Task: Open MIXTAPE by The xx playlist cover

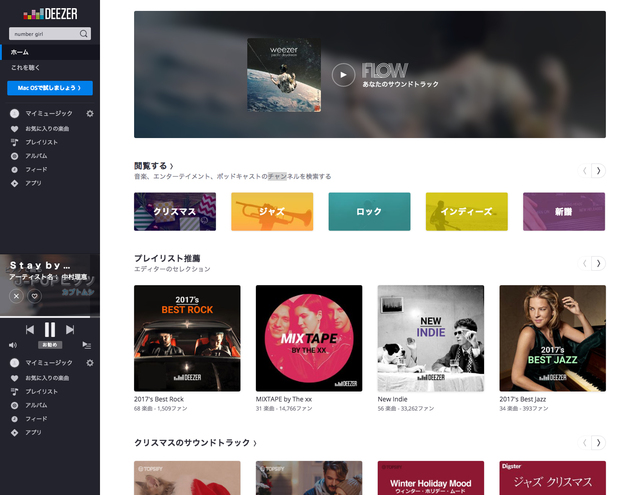Action: point(309,338)
